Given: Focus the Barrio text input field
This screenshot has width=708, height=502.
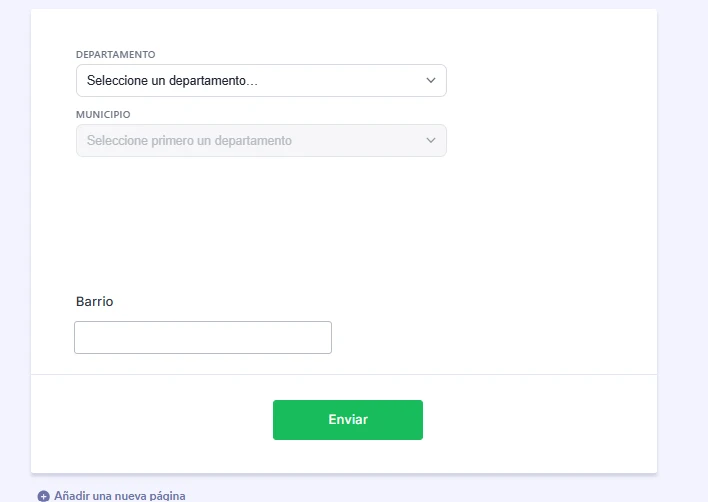Looking at the screenshot, I should [x=203, y=337].
